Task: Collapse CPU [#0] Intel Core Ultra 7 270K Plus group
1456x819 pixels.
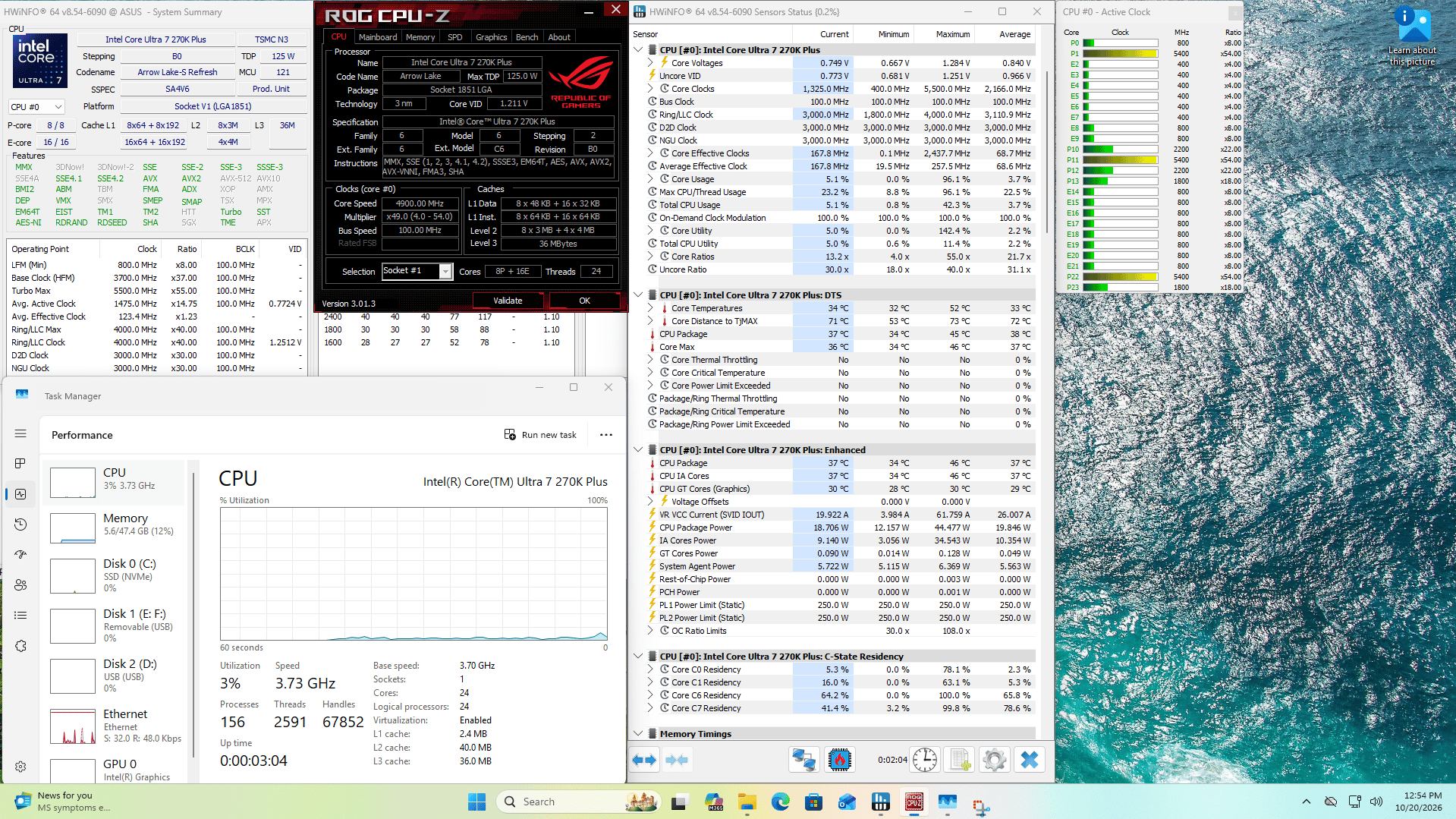Action: [639, 50]
